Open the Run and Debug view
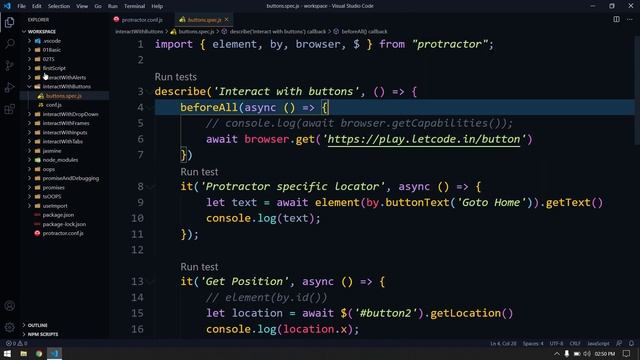 tap(9, 87)
